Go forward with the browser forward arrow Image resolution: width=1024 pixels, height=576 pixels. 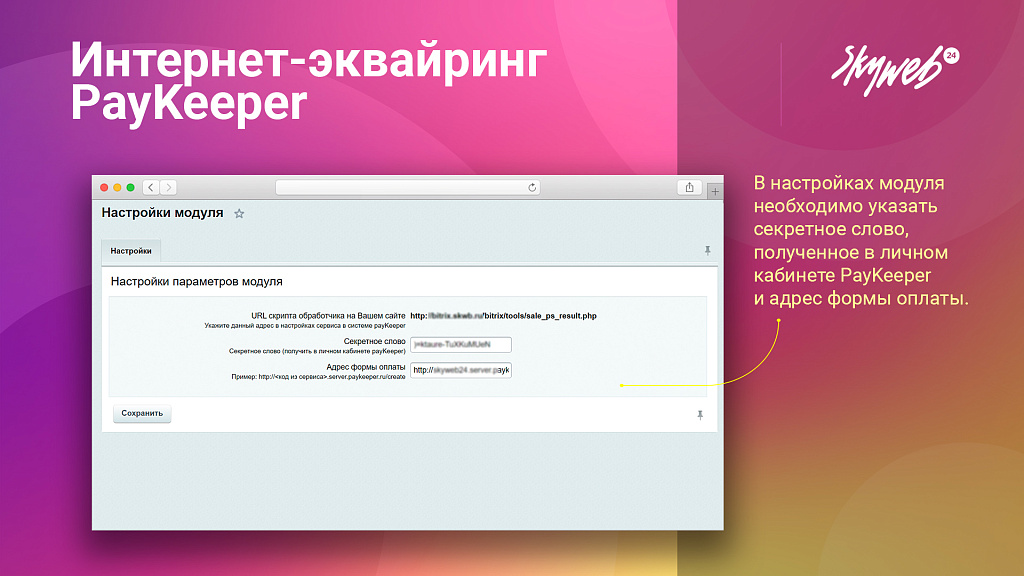coord(167,187)
